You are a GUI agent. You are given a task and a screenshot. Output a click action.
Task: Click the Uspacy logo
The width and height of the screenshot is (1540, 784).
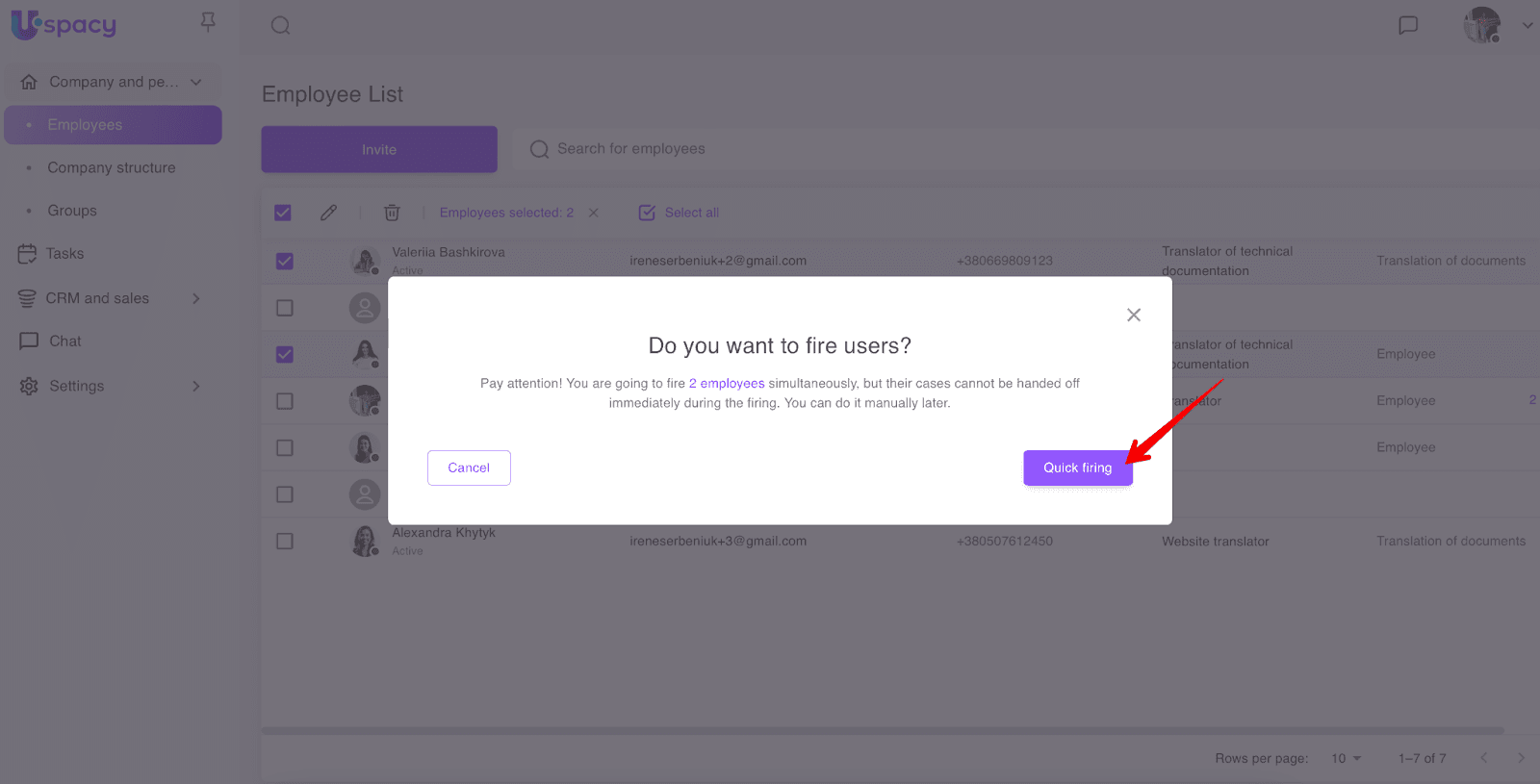[x=64, y=25]
